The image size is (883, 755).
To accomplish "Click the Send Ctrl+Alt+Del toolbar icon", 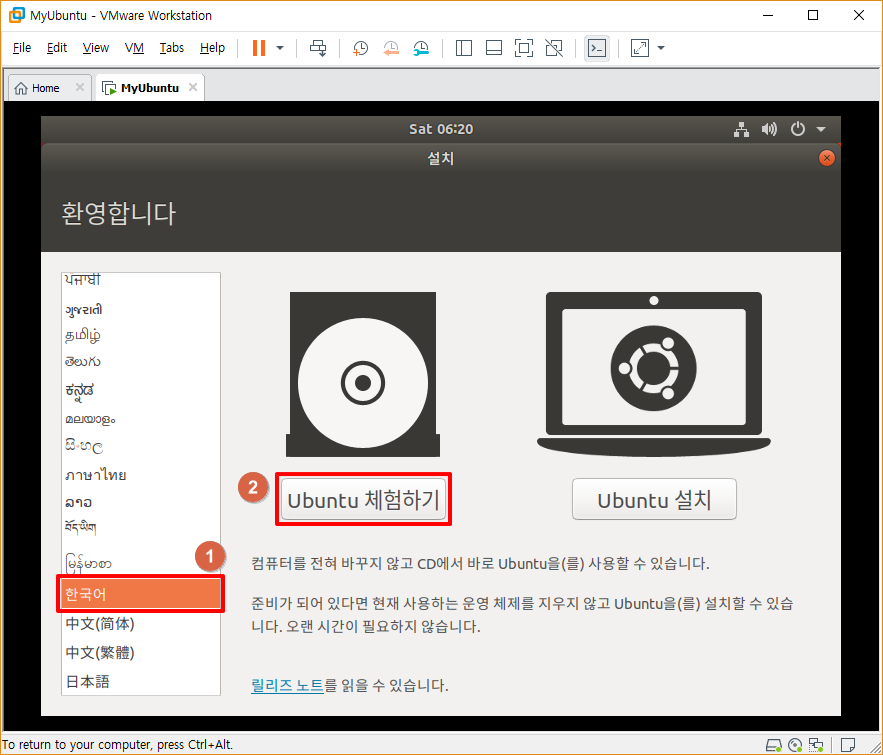I will pos(318,48).
